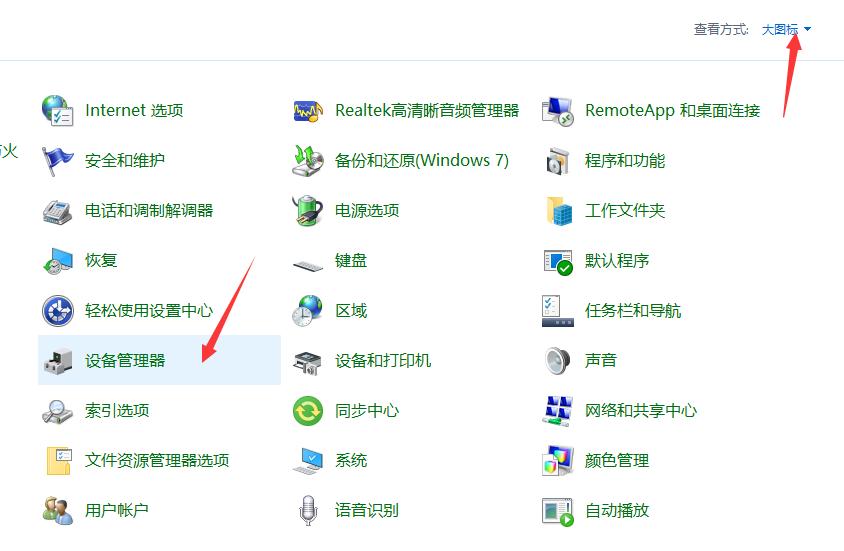
Task: Click the green 同步中心 icon
Action: tap(308, 411)
